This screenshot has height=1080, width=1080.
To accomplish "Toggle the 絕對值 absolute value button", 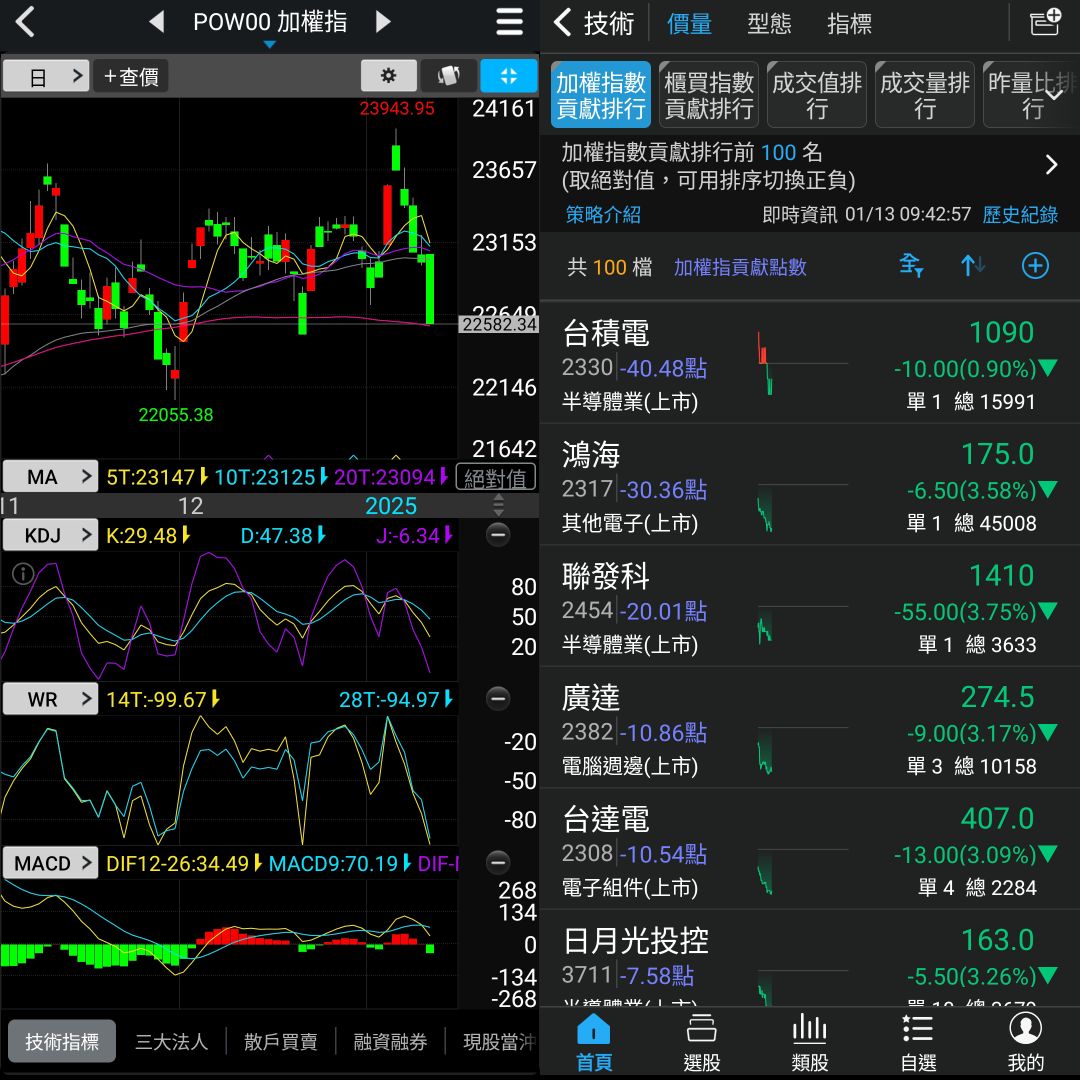I will 496,478.
